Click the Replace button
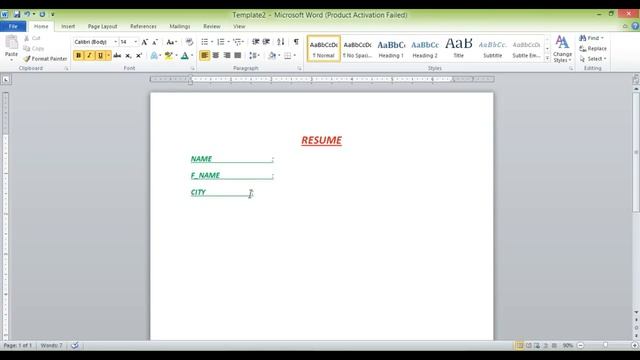 [x=593, y=49]
